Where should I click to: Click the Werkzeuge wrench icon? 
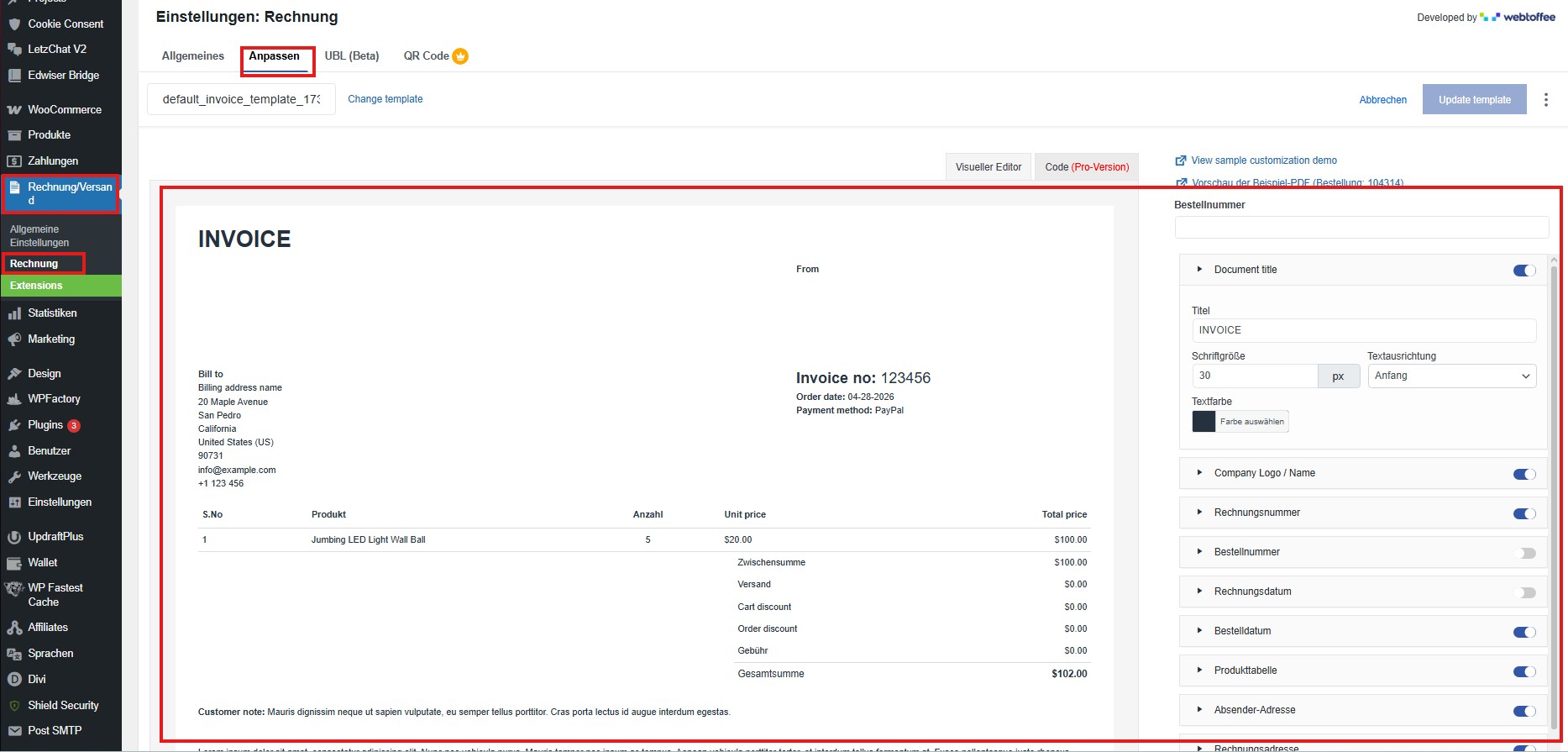(x=14, y=476)
